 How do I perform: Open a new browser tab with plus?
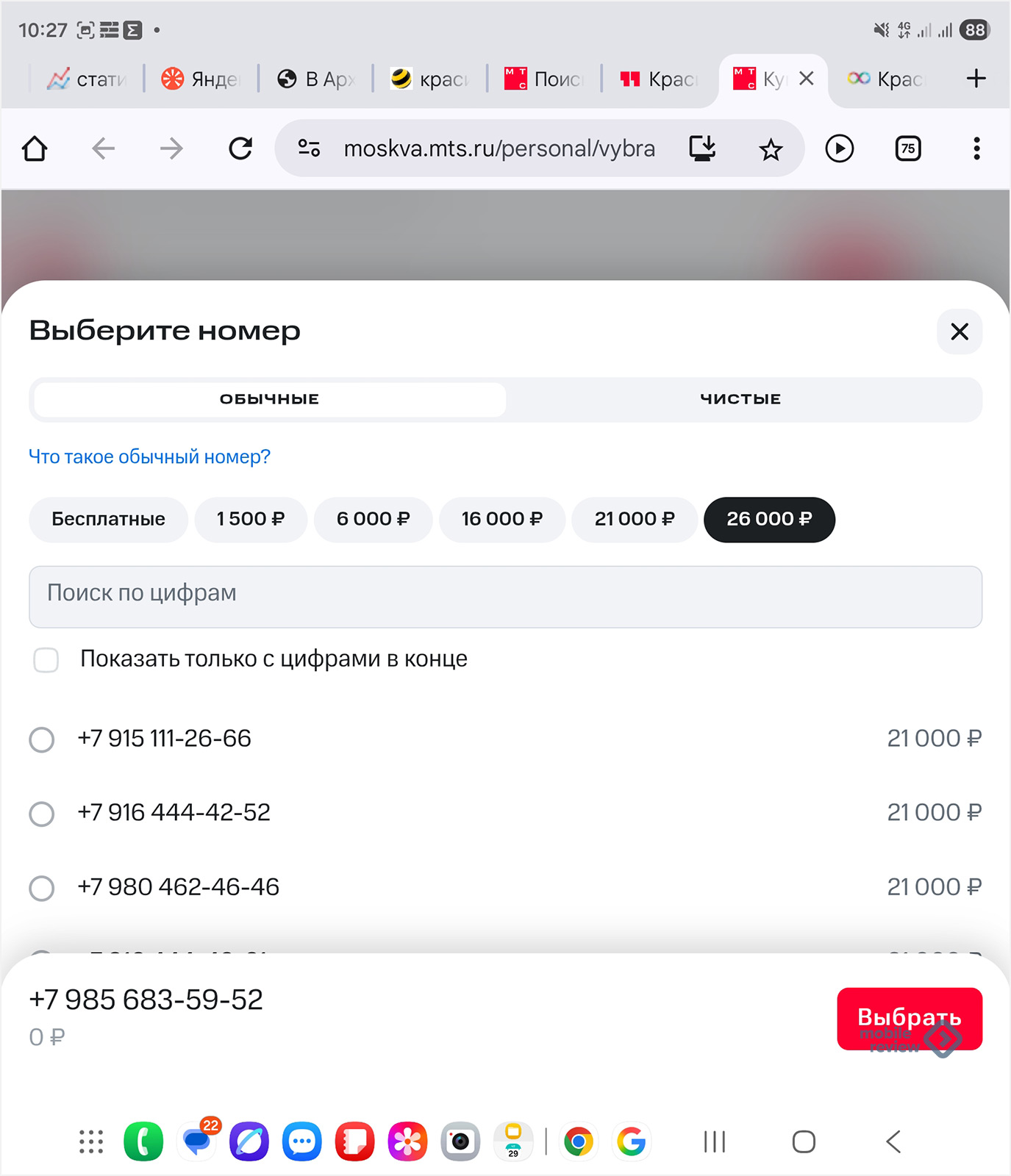pos(976,79)
